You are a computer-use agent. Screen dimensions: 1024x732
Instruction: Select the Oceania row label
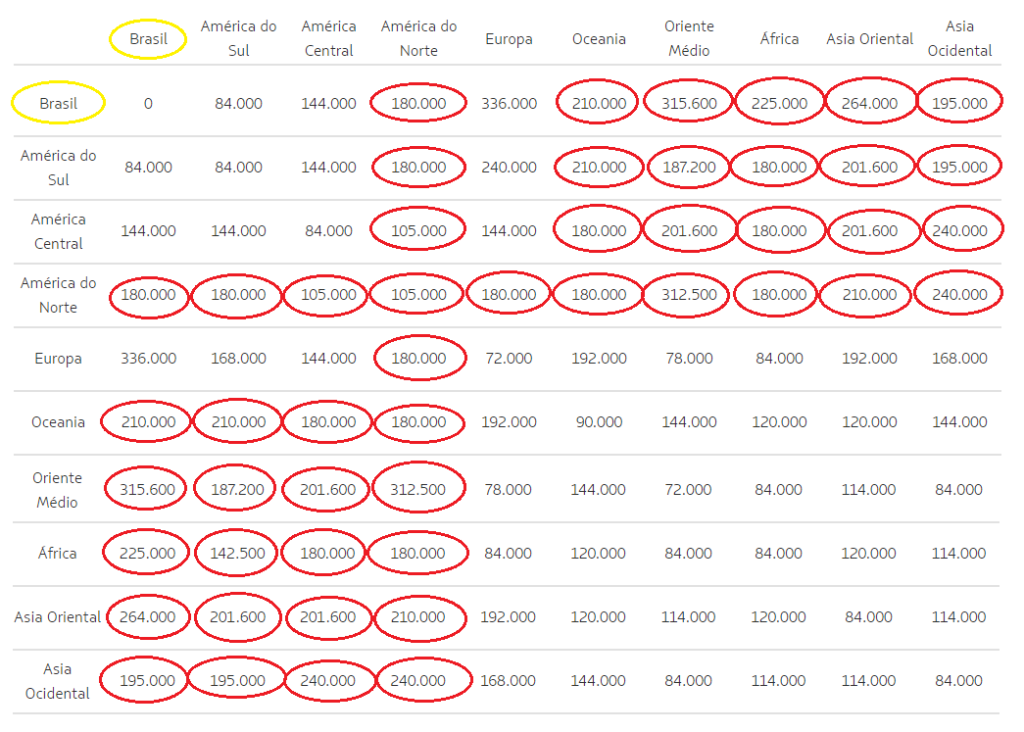[58, 422]
